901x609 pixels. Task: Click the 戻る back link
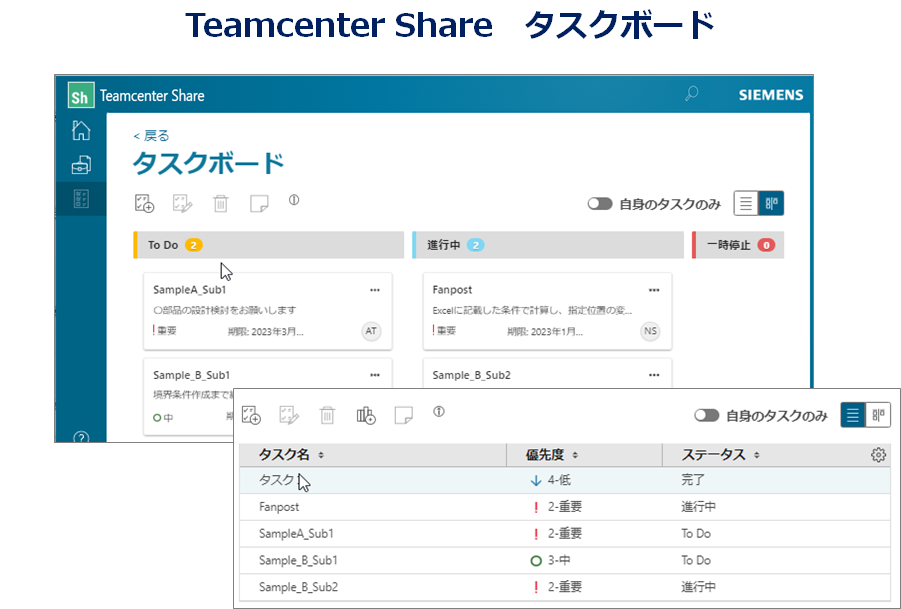pos(152,136)
